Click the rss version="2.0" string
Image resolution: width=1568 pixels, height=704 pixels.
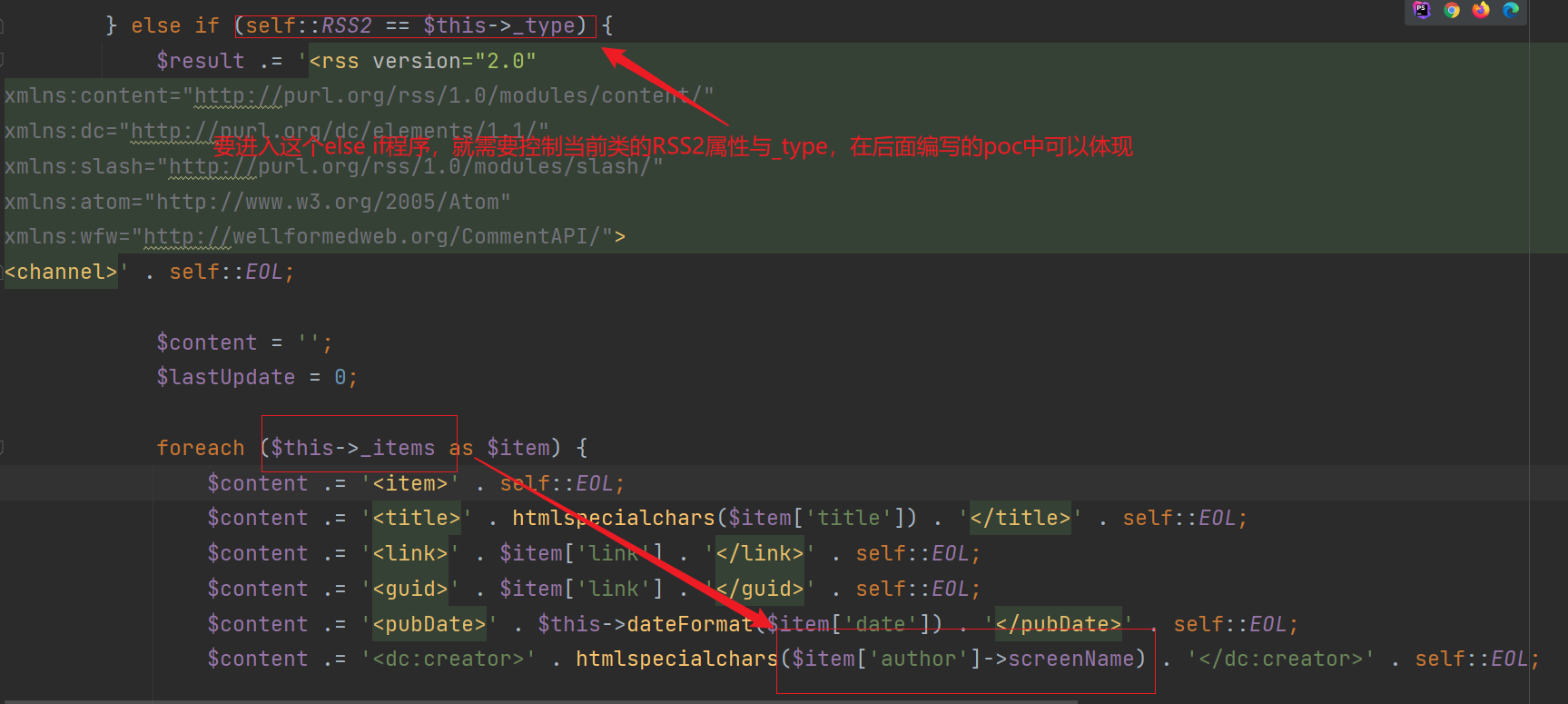tap(423, 61)
